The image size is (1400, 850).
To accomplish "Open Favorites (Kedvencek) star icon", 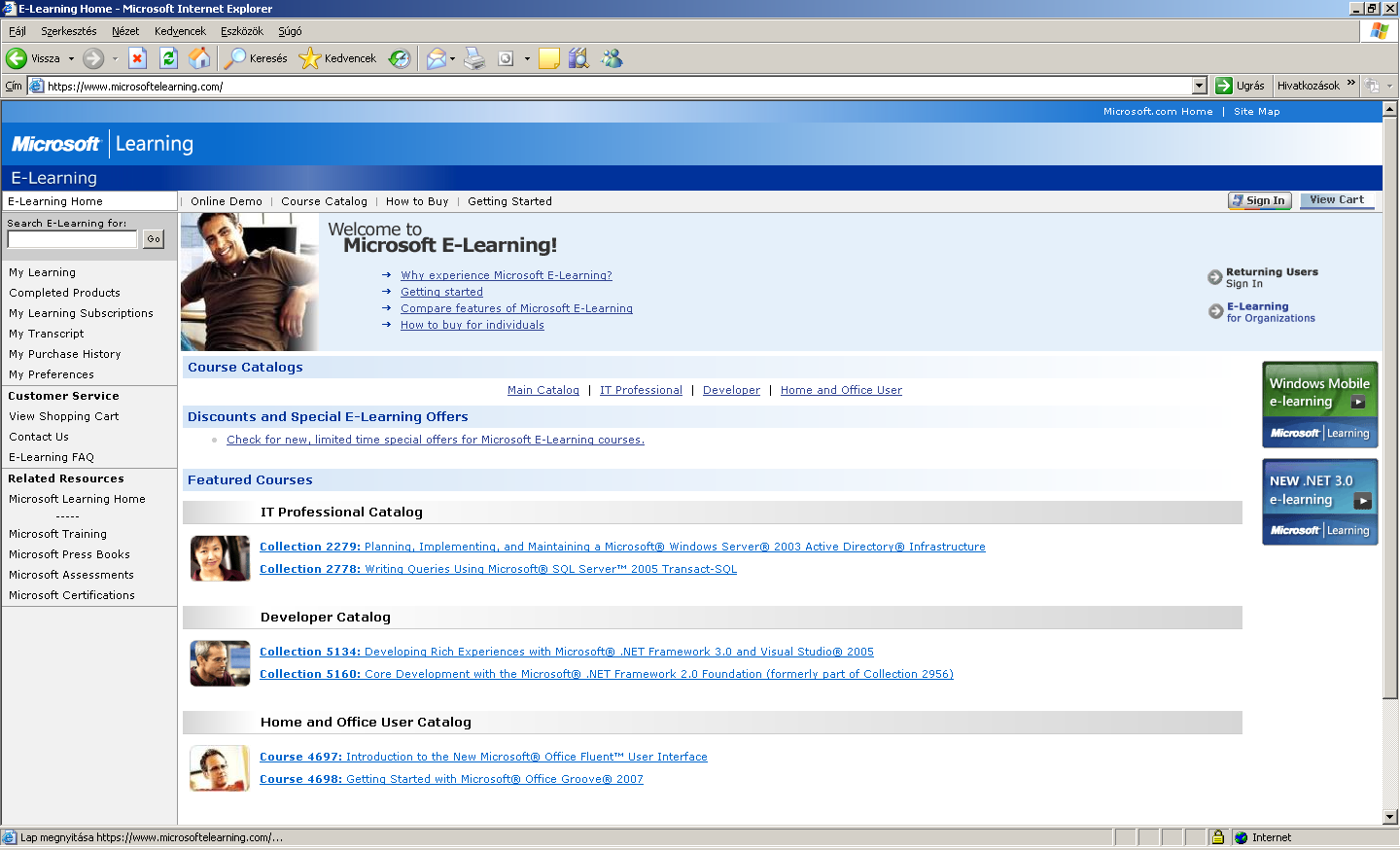I will pyautogui.click(x=309, y=58).
